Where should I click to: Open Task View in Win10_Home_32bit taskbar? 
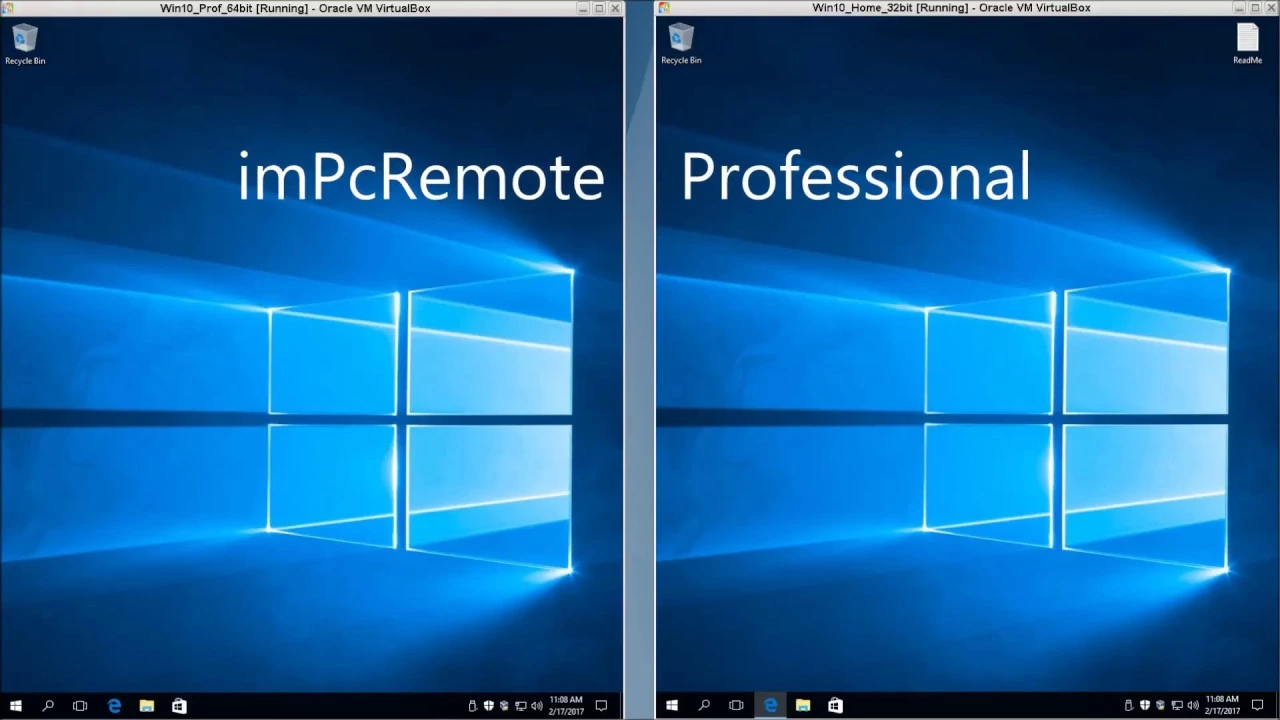coord(736,706)
